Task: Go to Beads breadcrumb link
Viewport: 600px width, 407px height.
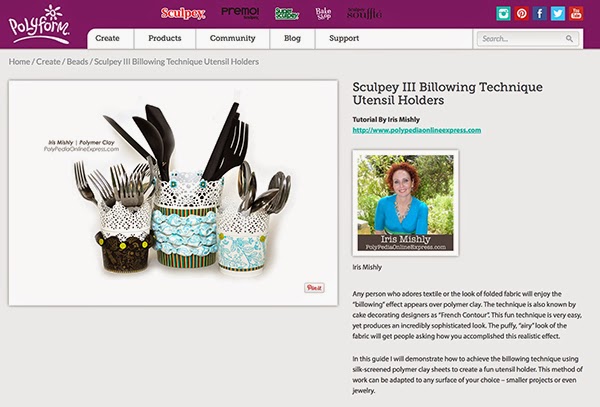Action: (77, 62)
